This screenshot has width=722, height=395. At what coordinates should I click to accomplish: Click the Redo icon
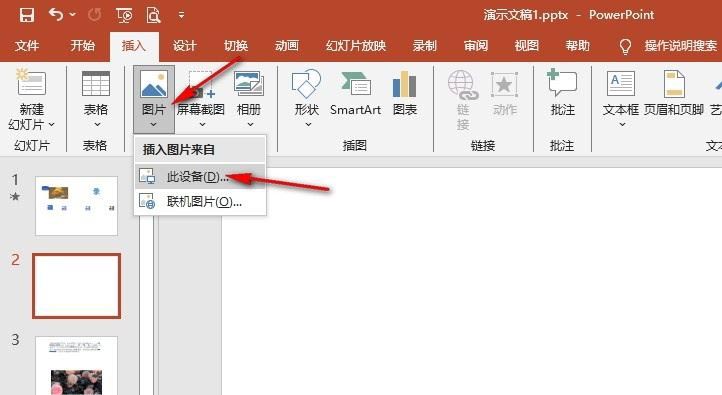click(95, 15)
